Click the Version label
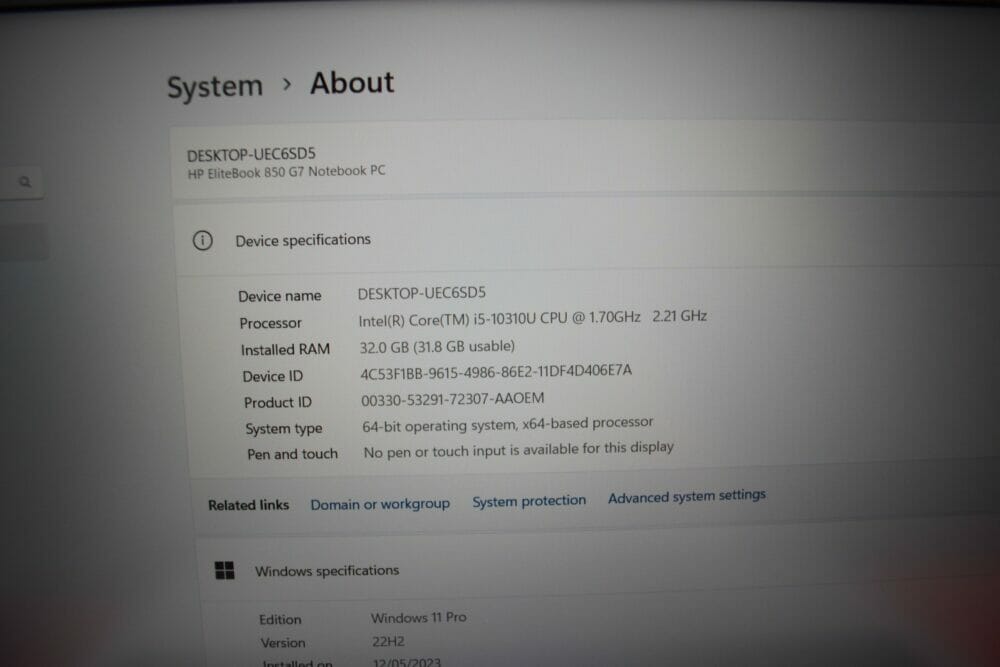This screenshot has width=1000, height=667. tap(283, 643)
